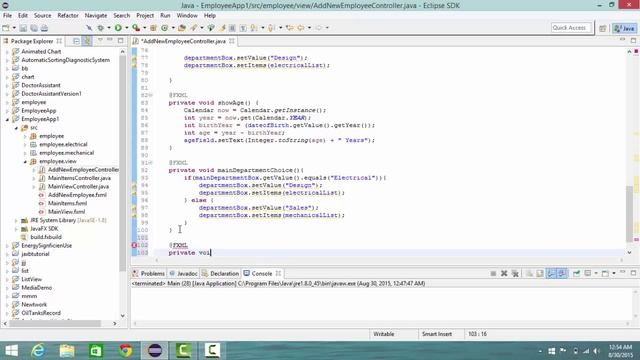
Task: Open the Run button dropdown arrow
Action: tap(126, 28)
